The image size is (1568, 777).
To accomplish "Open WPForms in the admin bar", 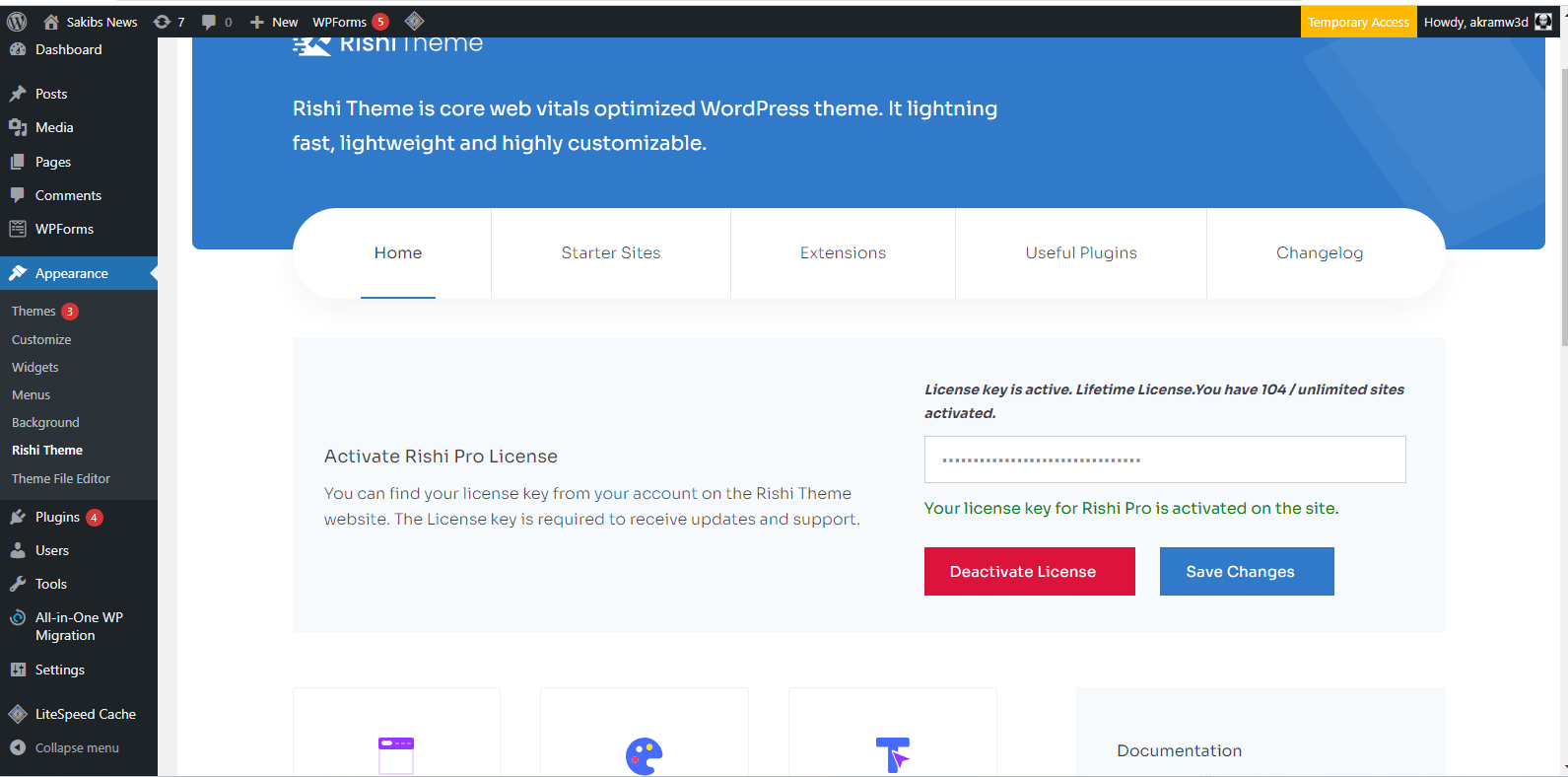I will (339, 22).
